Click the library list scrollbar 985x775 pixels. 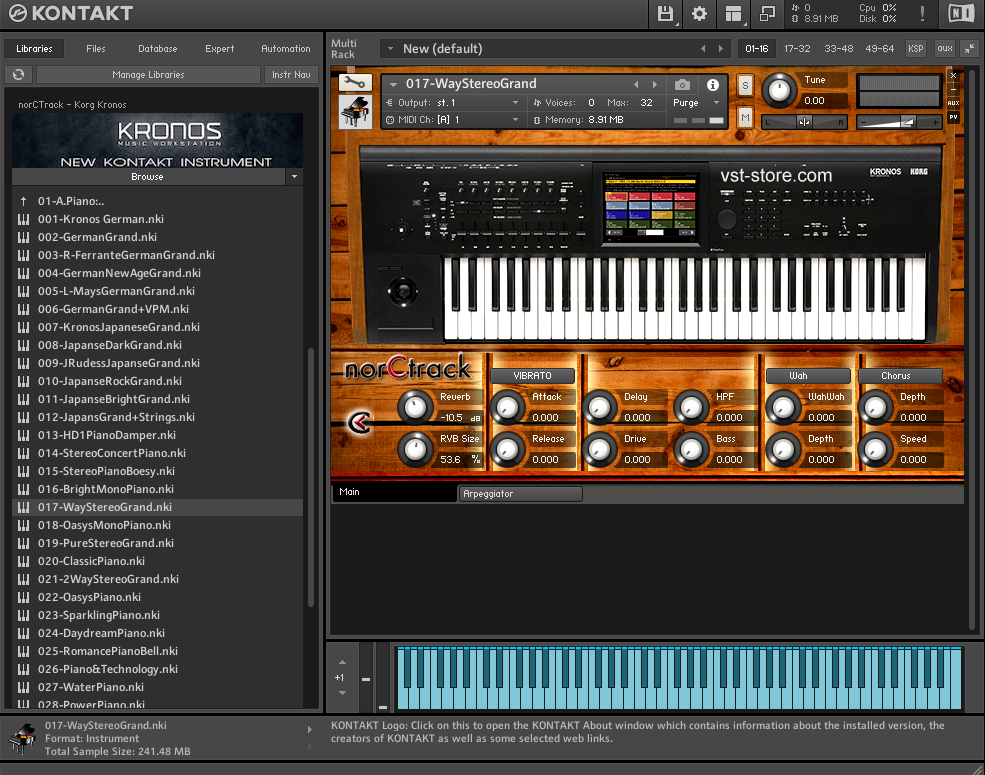tap(310, 477)
